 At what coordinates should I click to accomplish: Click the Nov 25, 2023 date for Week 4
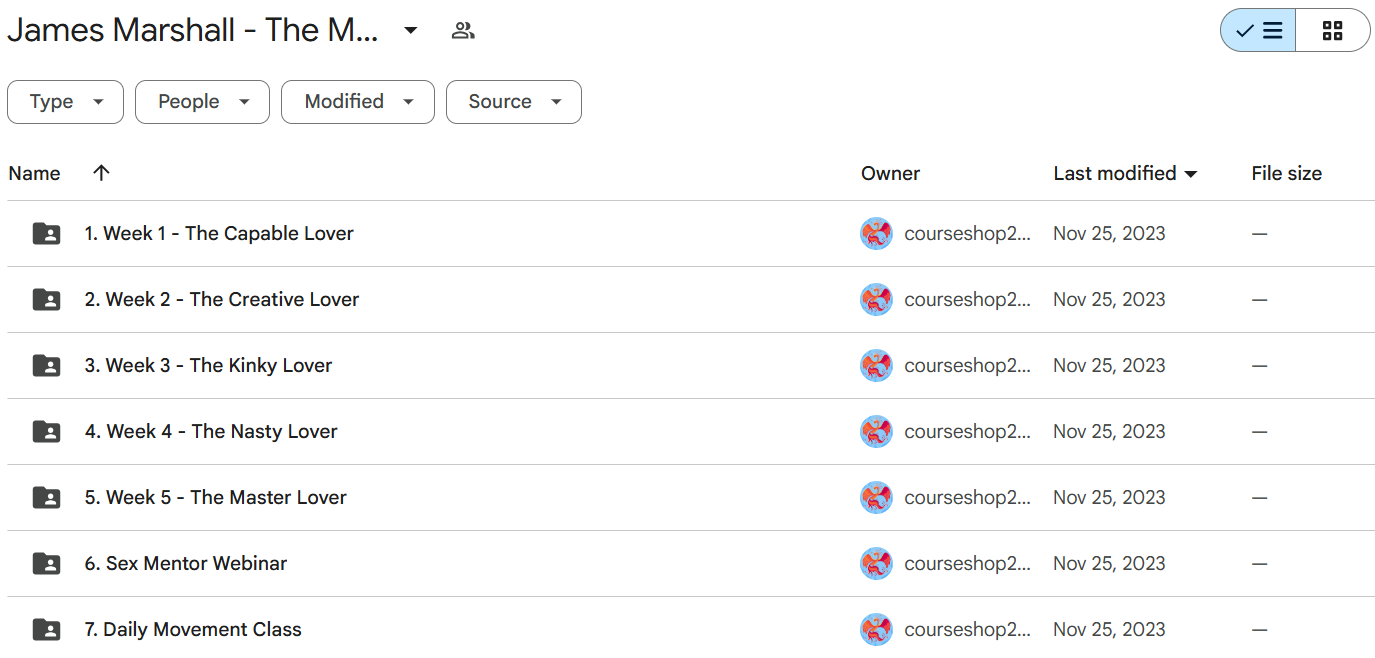click(x=1109, y=432)
